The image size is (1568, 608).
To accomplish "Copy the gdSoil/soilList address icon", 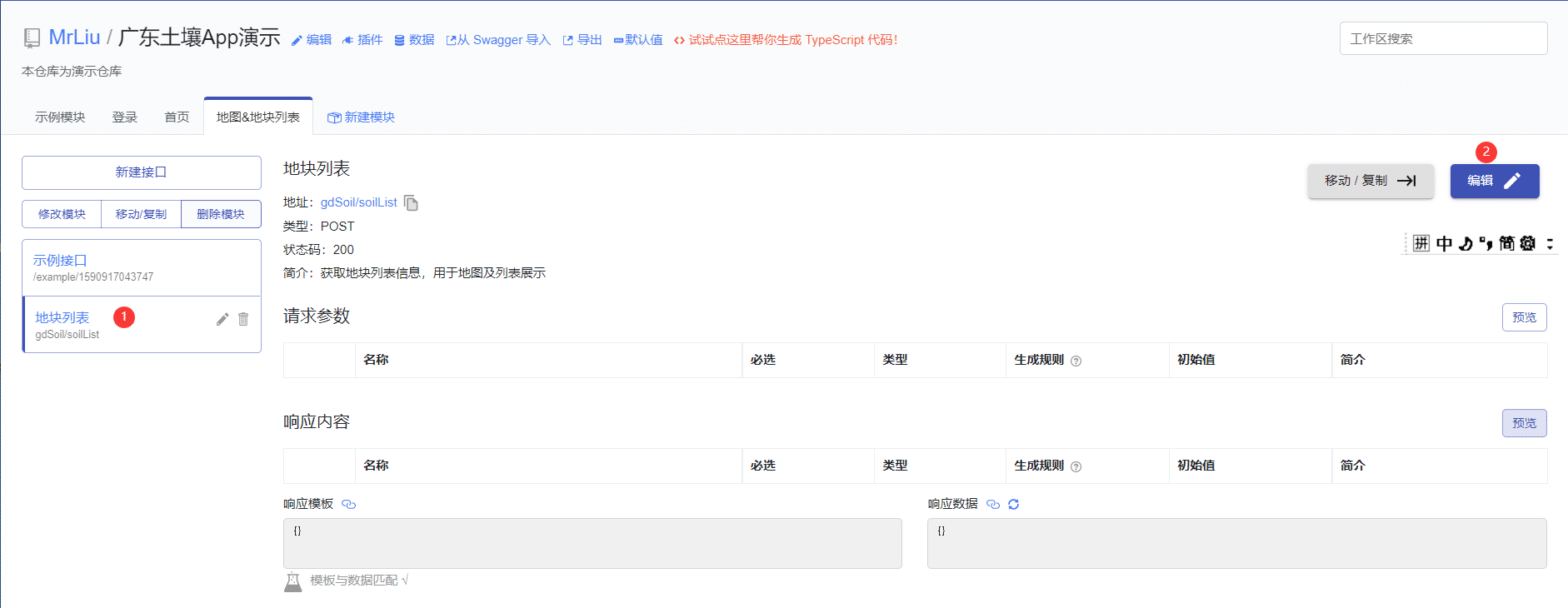I will coord(411,203).
